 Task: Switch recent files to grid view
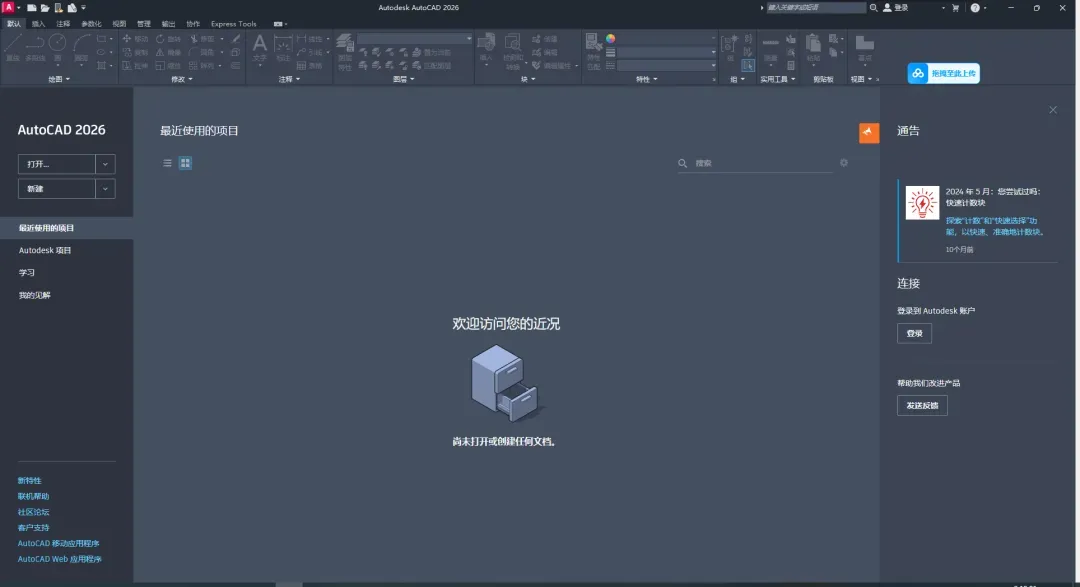[x=185, y=163]
